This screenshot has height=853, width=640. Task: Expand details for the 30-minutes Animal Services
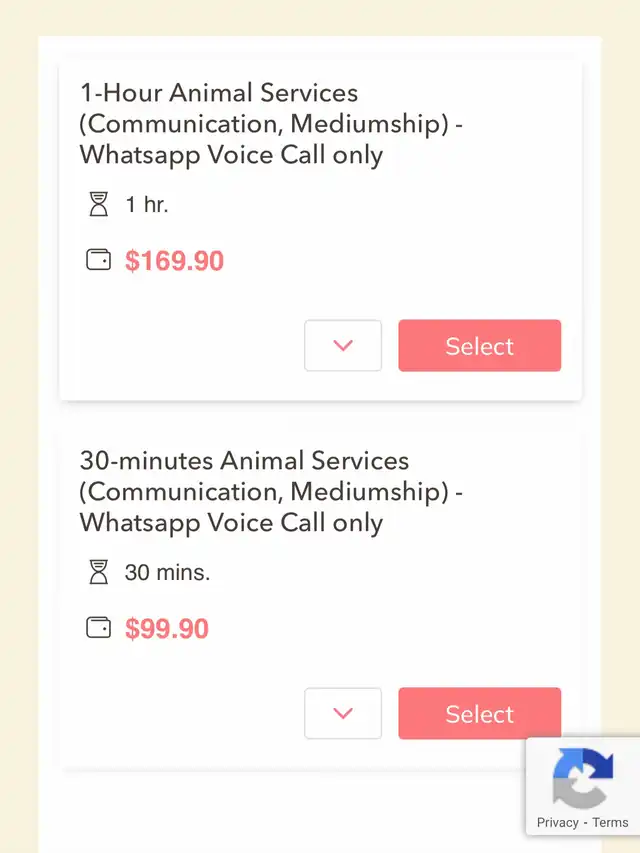tap(343, 714)
